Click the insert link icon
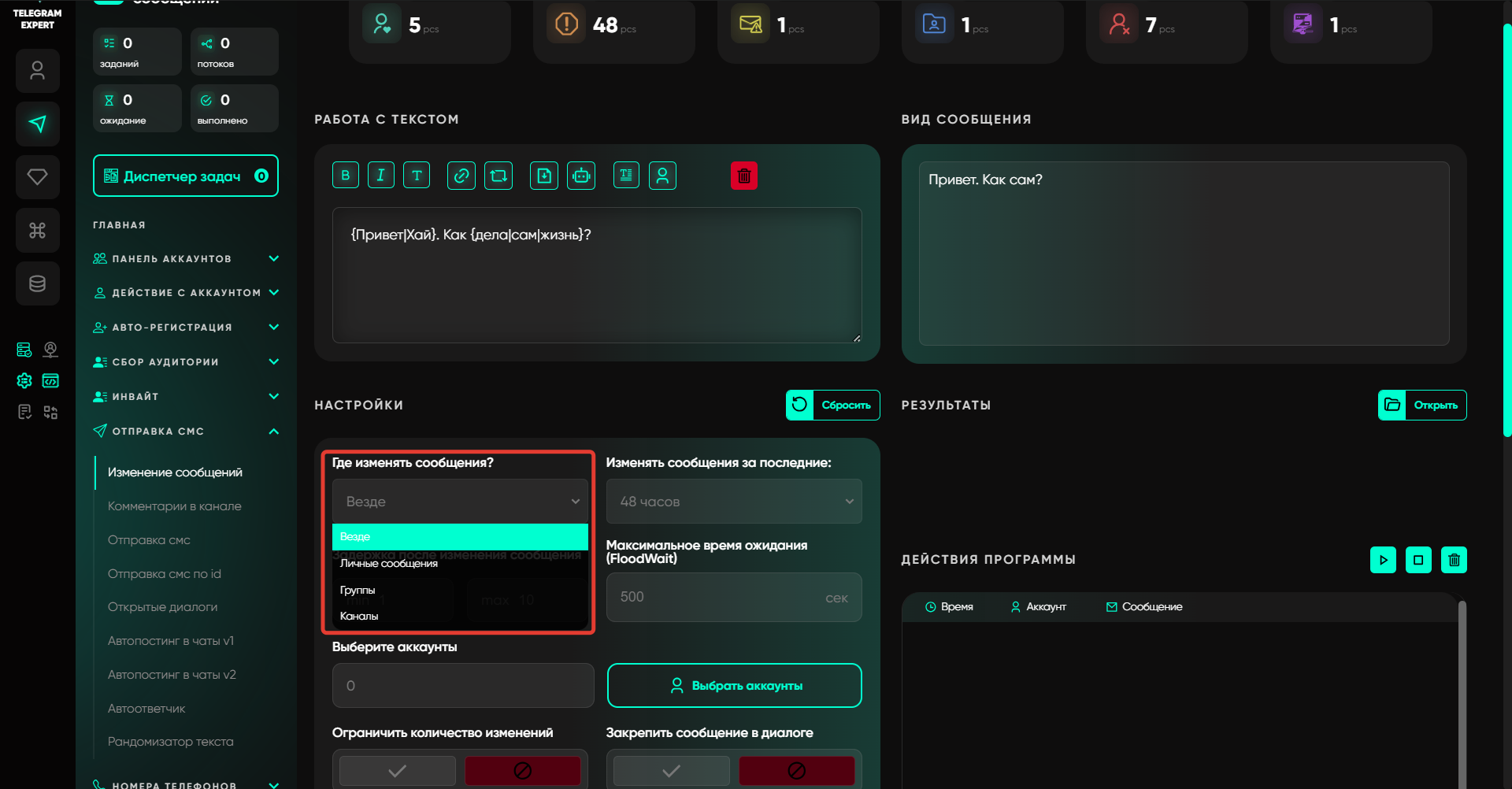Screen dimensions: 1512x789 [x=461, y=176]
